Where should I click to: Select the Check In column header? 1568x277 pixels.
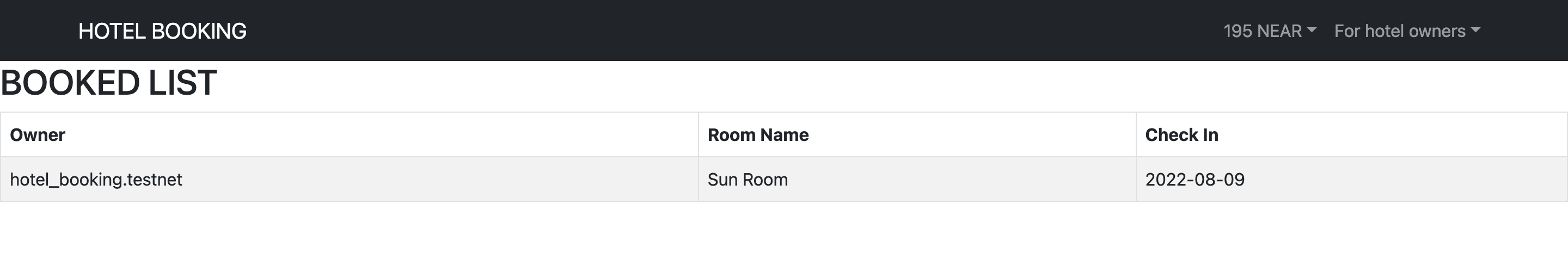[x=1351, y=134]
